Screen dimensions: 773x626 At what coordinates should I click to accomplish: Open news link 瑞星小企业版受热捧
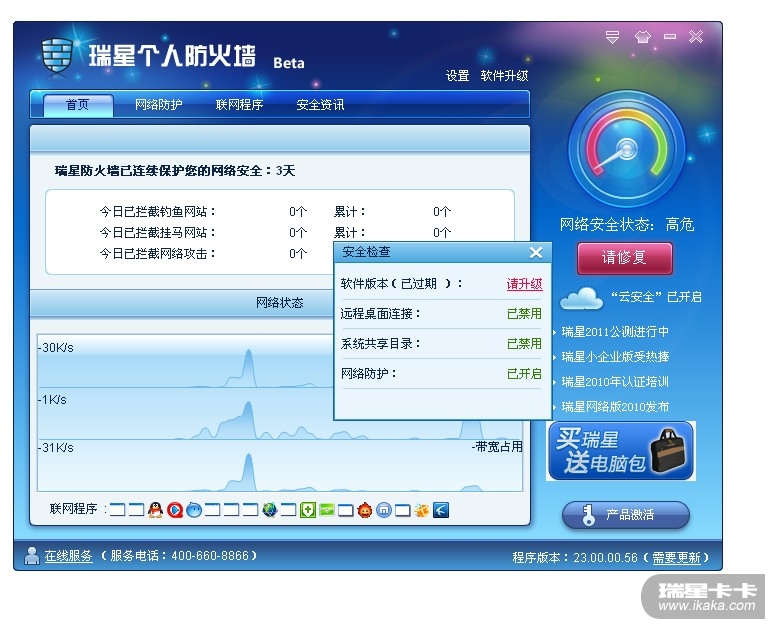coord(615,356)
